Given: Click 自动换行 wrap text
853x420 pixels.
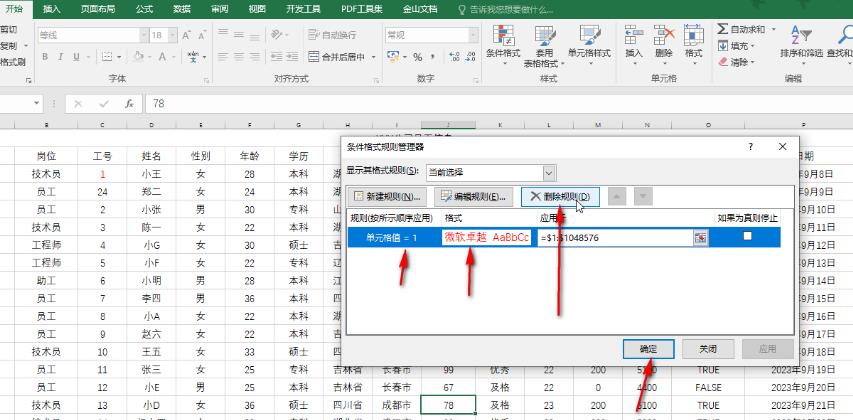Looking at the screenshot, I should click(332, 35).
